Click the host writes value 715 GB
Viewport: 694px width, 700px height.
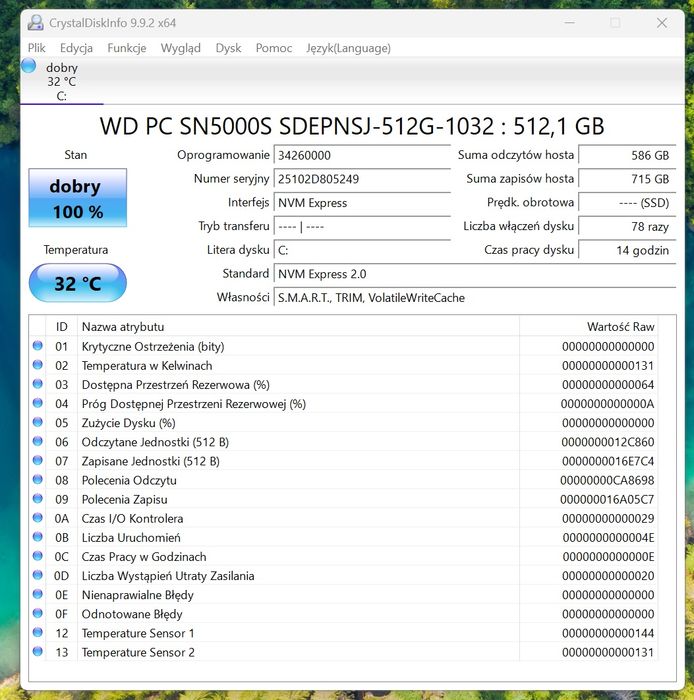[627, 179]
